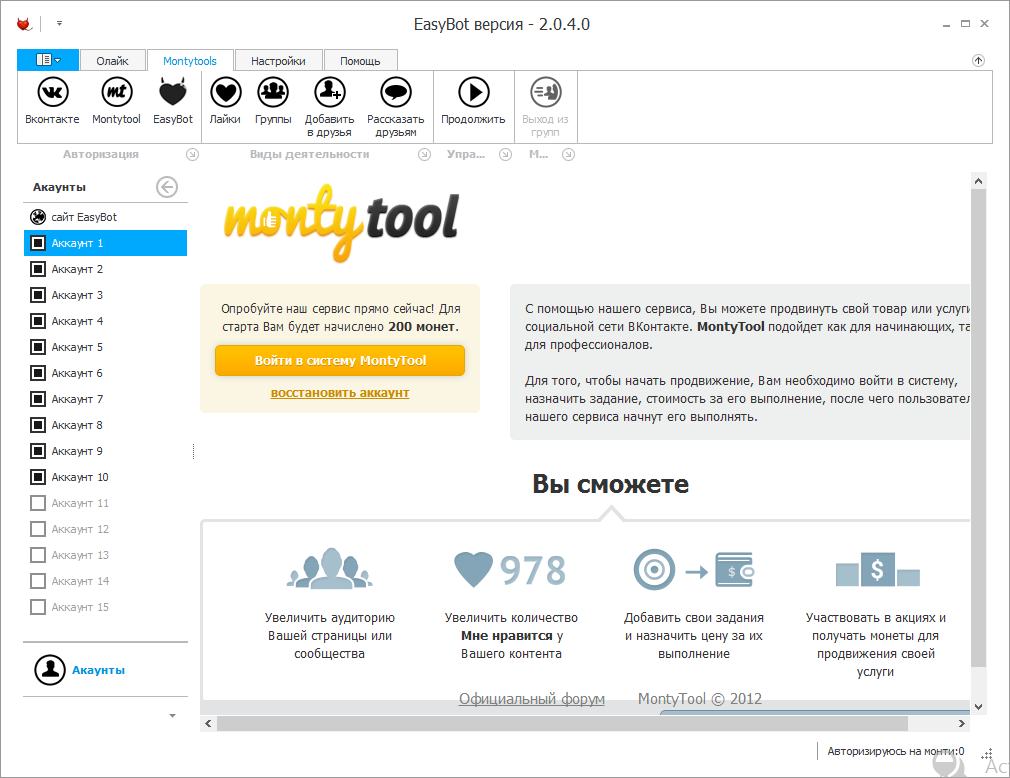Click the Продолжить play button
The image size is (1010, 778).
[x=473, y=100]
